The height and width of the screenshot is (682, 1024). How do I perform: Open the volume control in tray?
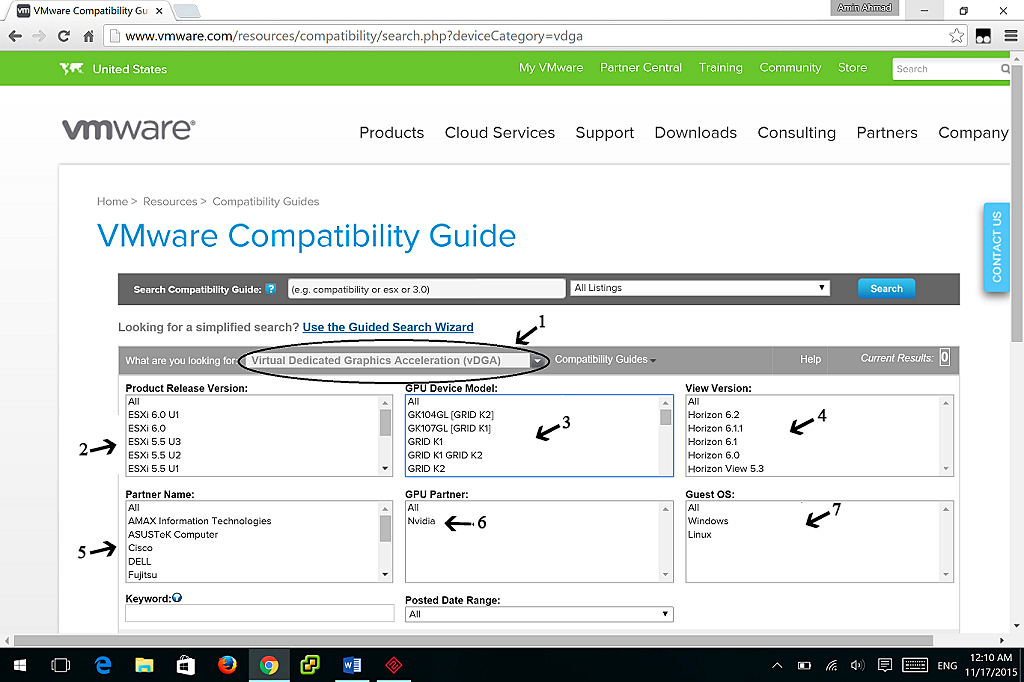click(x=857, y=665)
